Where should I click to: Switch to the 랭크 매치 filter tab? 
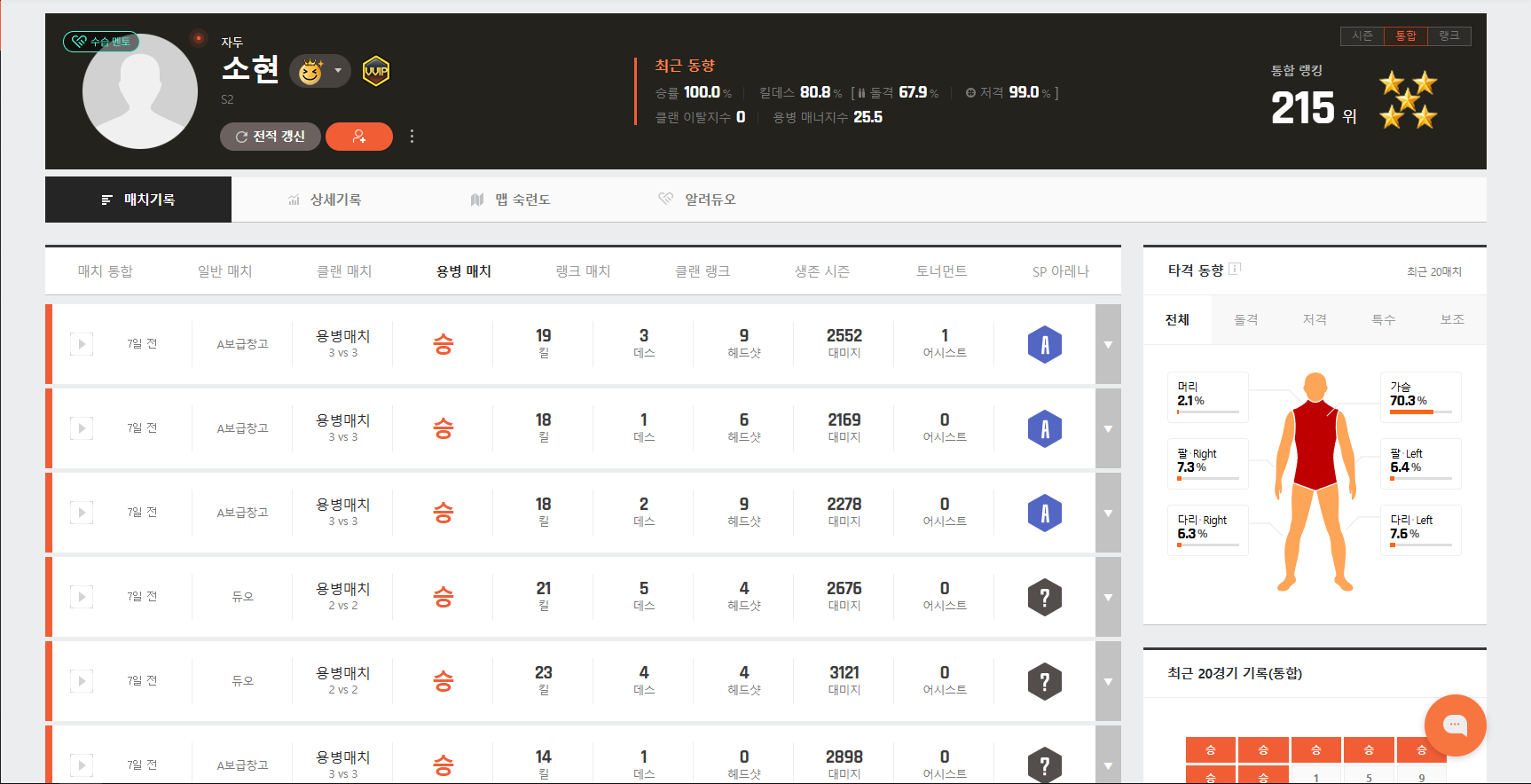pos(583,271)
